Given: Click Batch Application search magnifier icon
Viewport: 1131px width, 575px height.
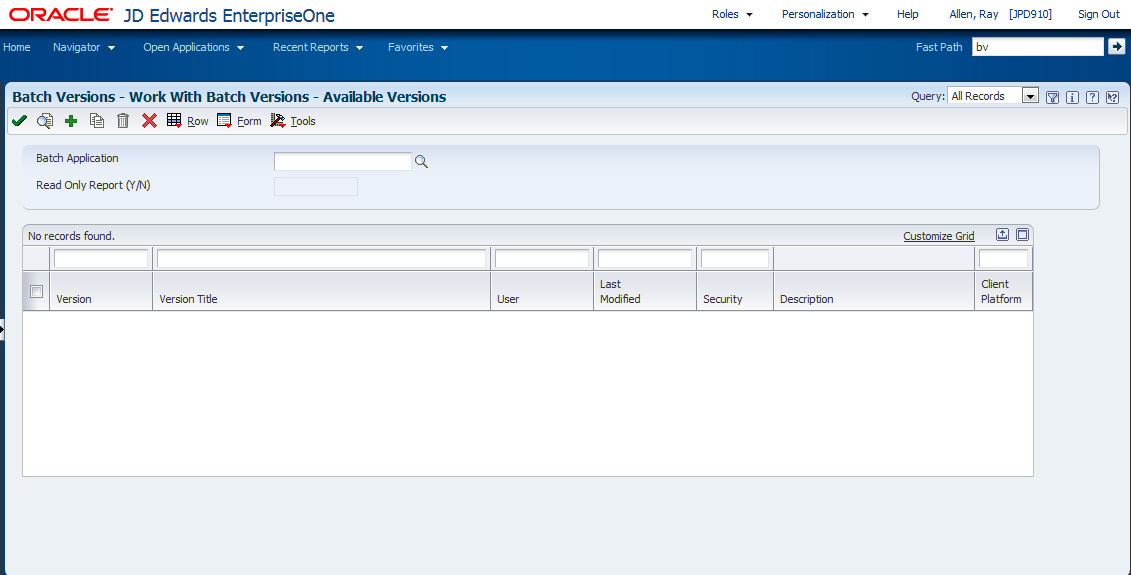Looking at the screenshot, I should point(421,162).
